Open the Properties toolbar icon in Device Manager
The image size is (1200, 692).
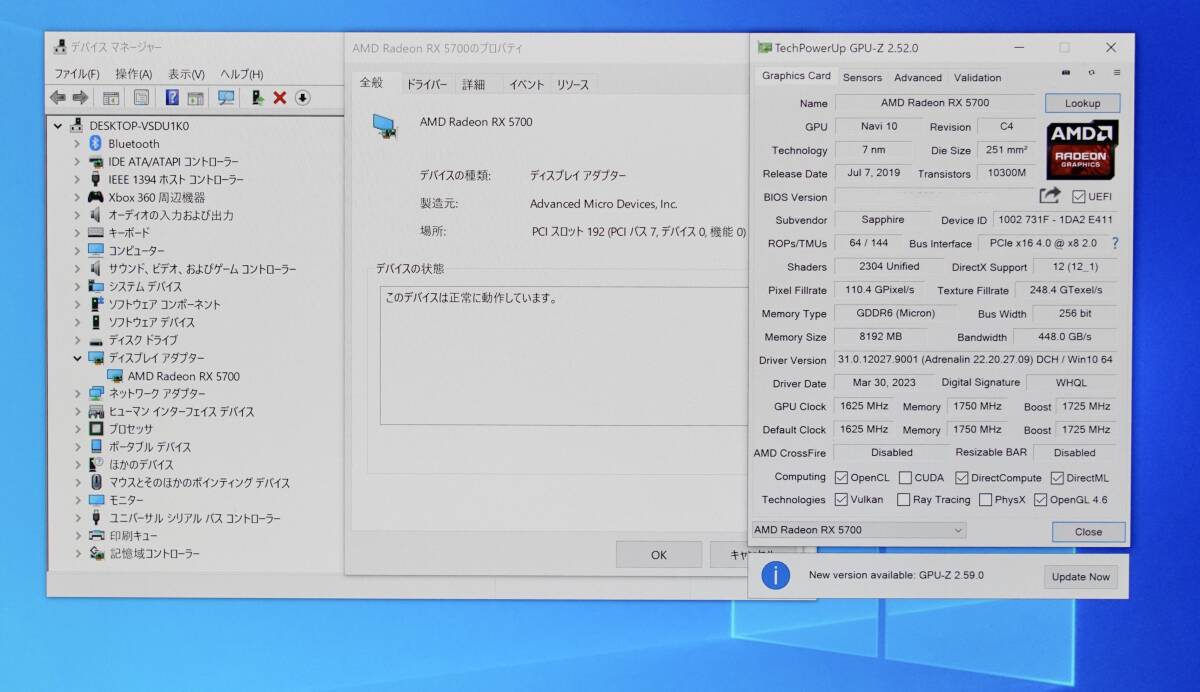tap(141, 97)
